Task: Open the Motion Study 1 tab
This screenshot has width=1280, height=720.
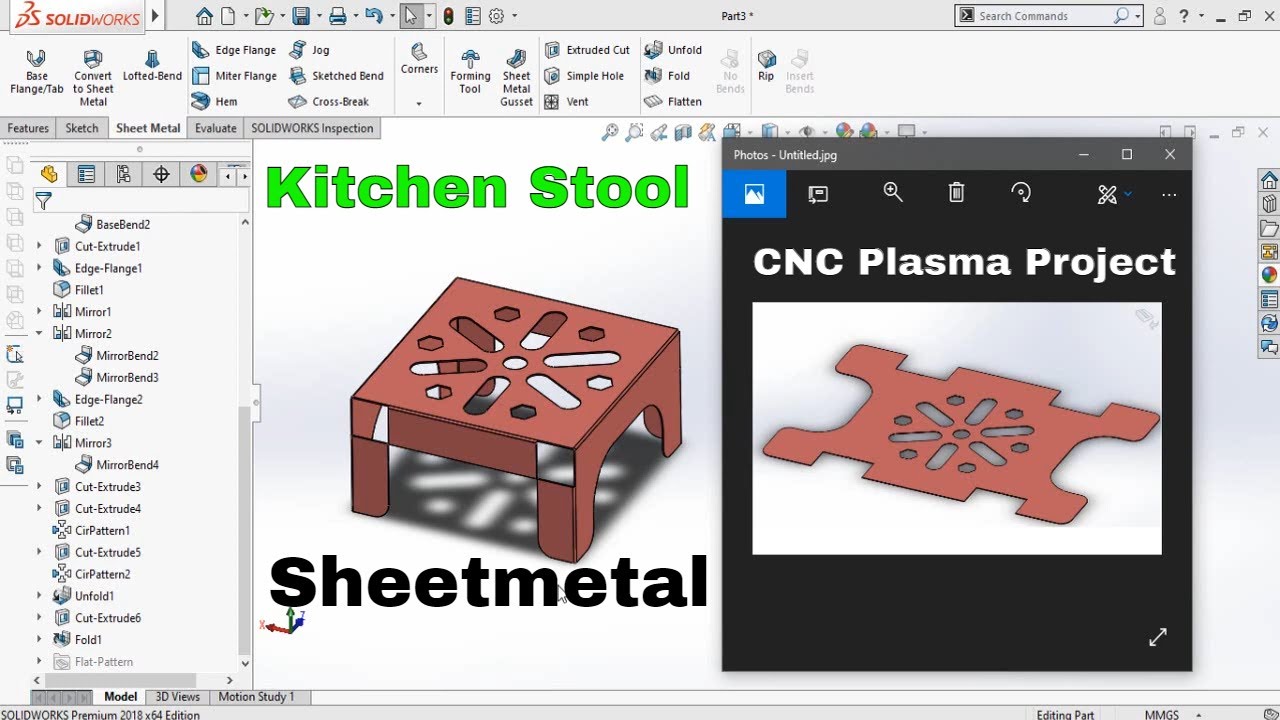Action: pyautogui.click(x=256, y=697)
